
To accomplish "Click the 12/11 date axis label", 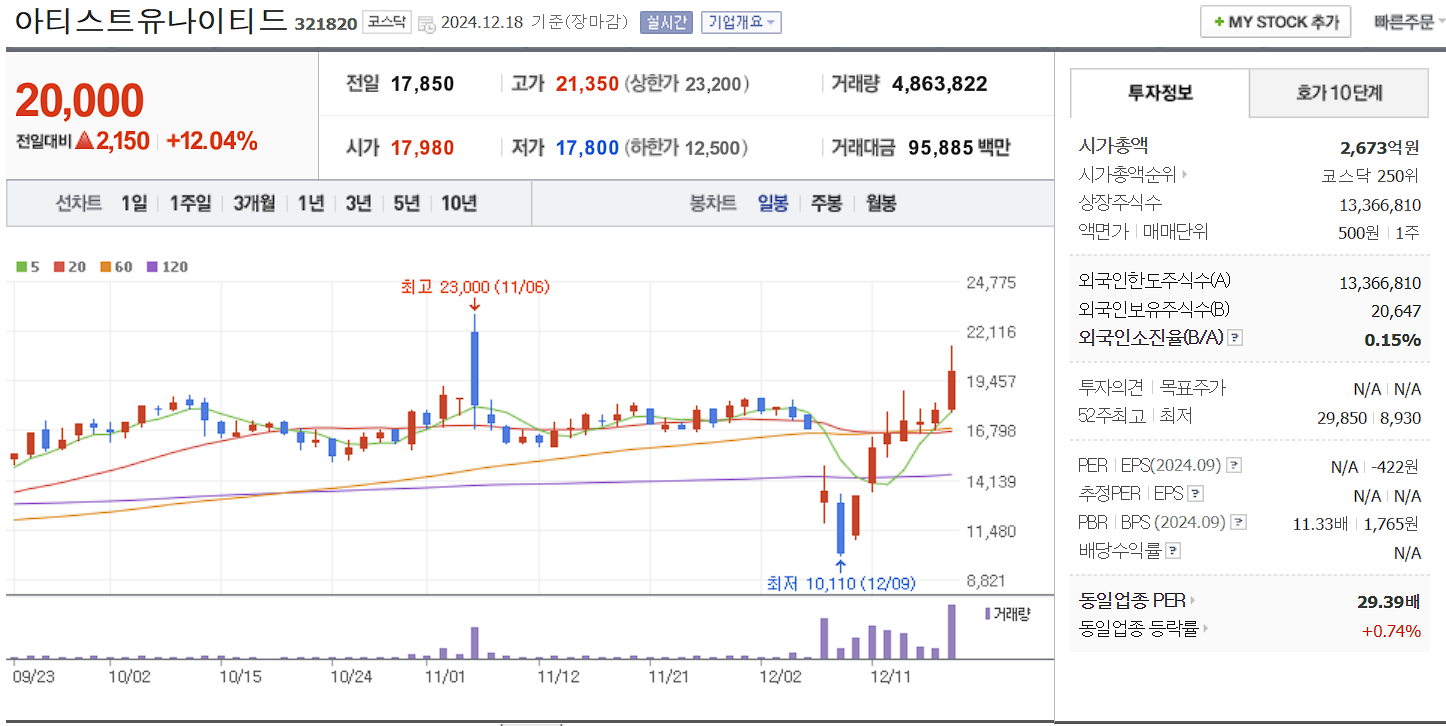I will (x=891, y=676).
